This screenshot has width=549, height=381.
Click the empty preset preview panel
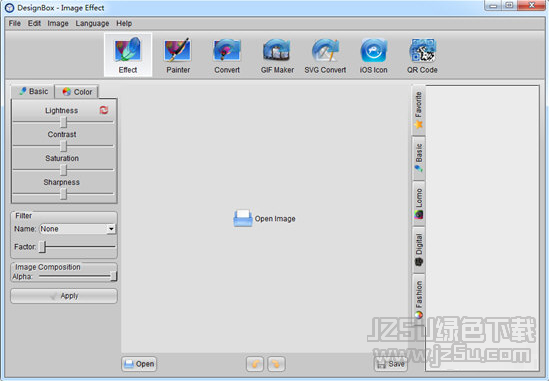coord(482,228)
